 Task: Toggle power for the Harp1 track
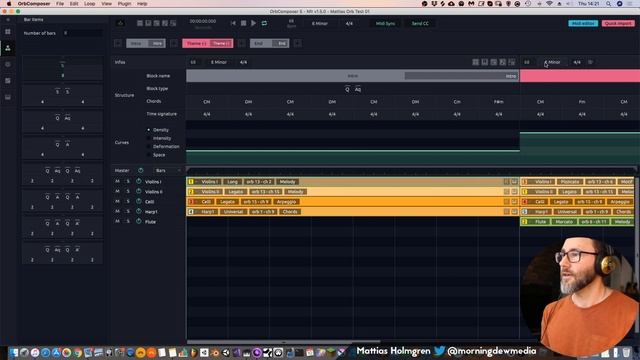(x=139, y=211)
